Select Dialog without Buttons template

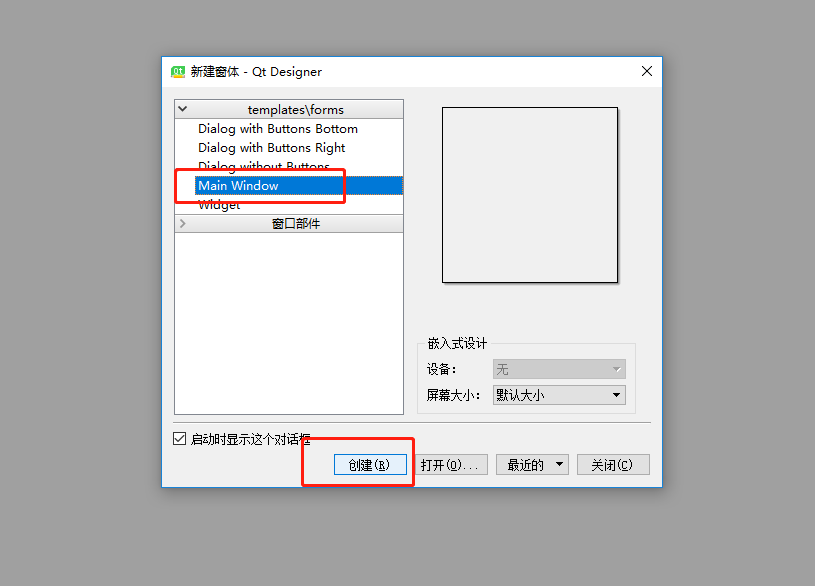click(x=264, y=166)
